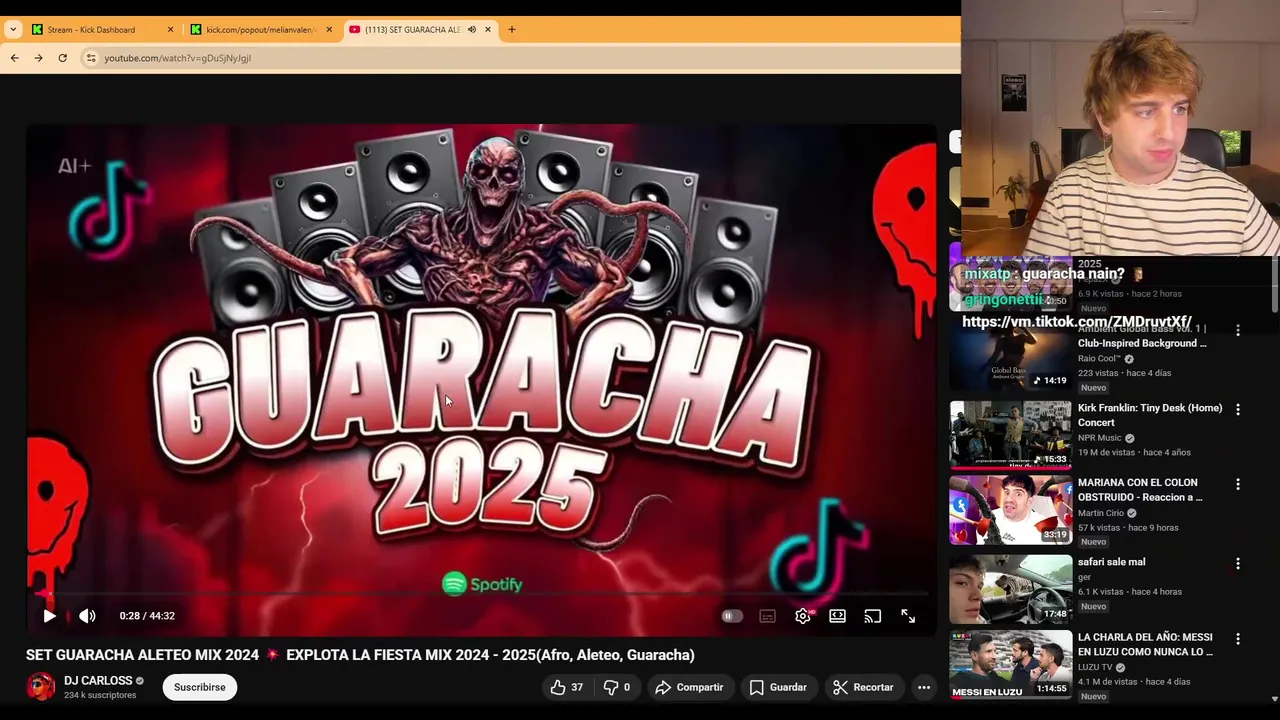Image resolution: width=1280 pixels, height=720 pixels.
Task: Toggle subtitles in the video player
Action: (767, 616)
